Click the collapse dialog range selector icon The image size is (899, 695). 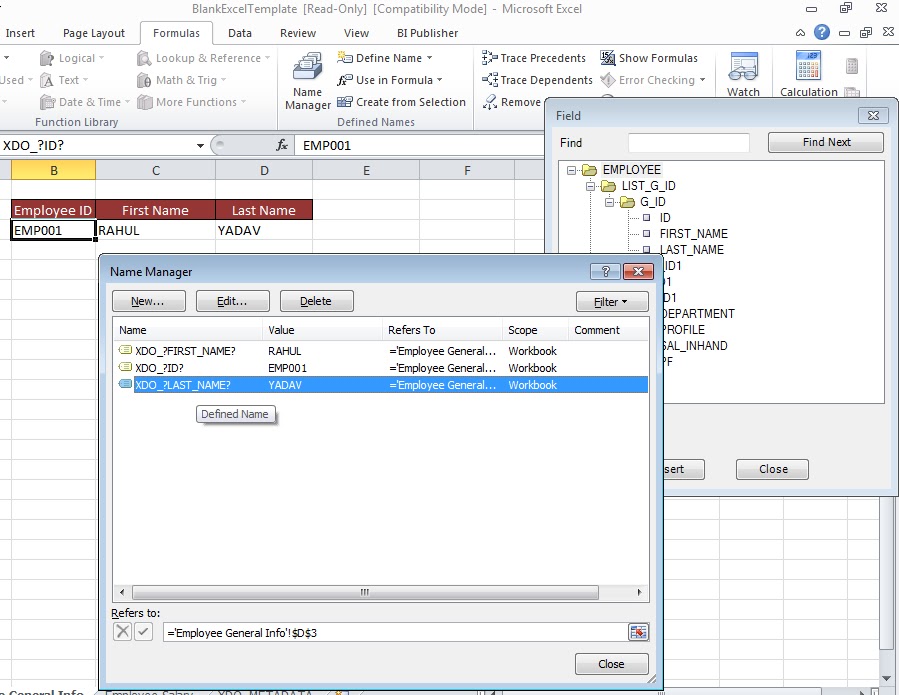click(x=638, y=632)
